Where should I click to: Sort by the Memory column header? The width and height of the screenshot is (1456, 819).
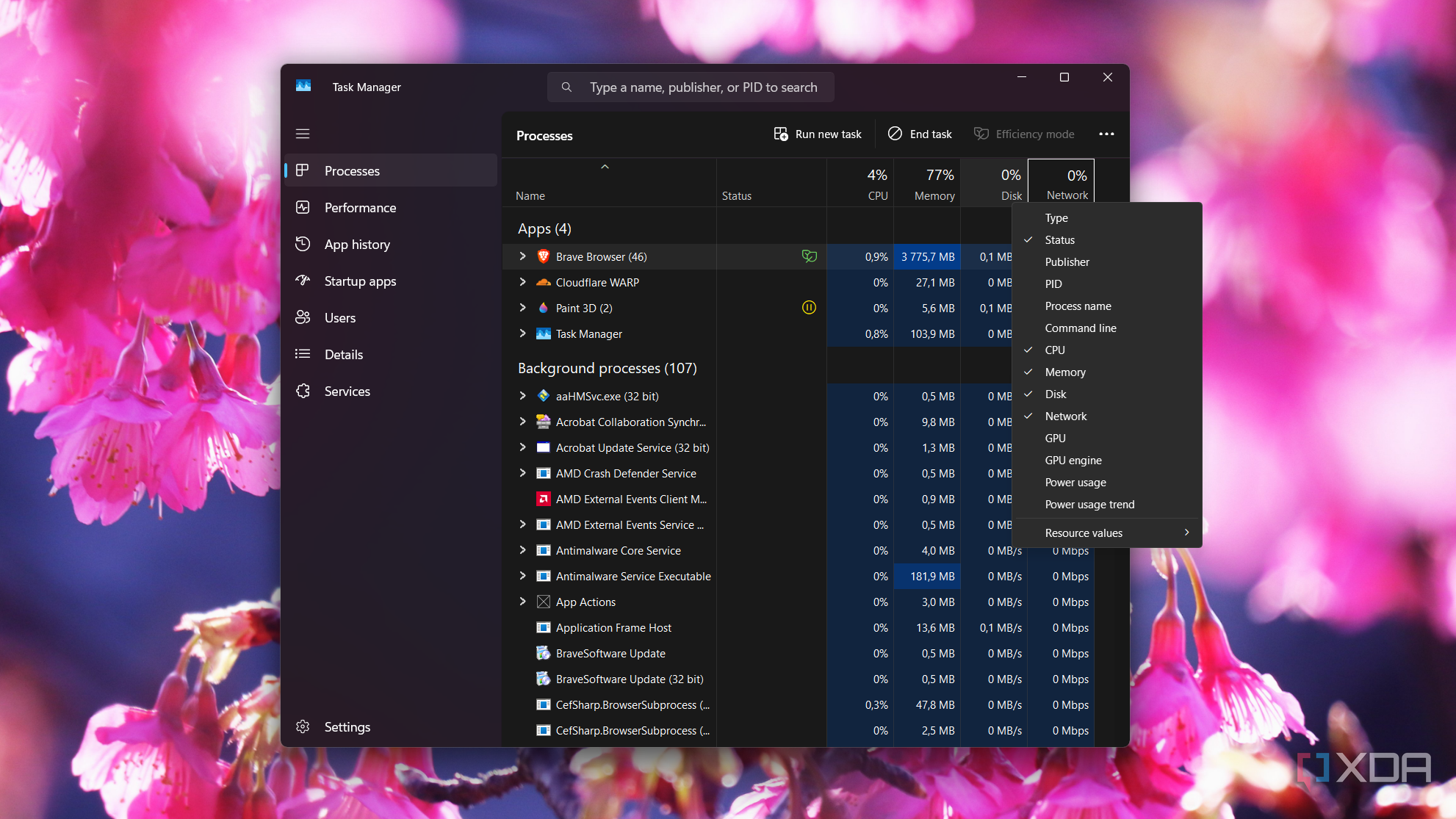927,184
